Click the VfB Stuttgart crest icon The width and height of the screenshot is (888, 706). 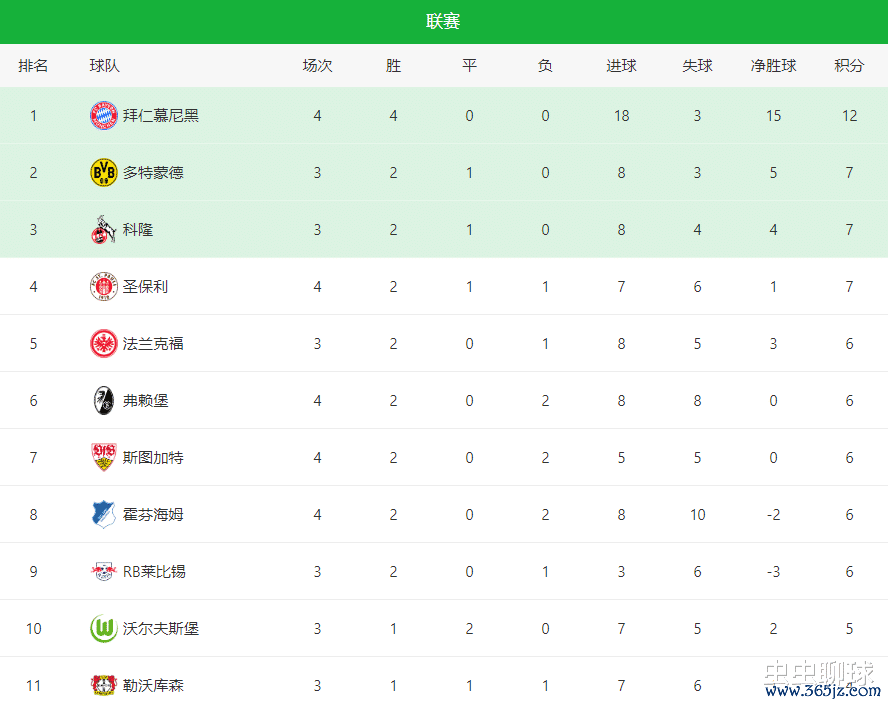(x=104, y=457)
